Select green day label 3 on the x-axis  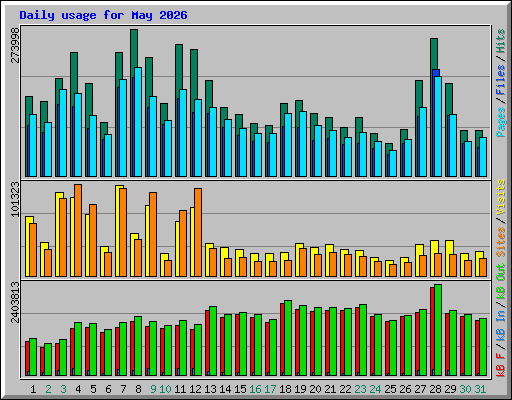pos(63,389)
